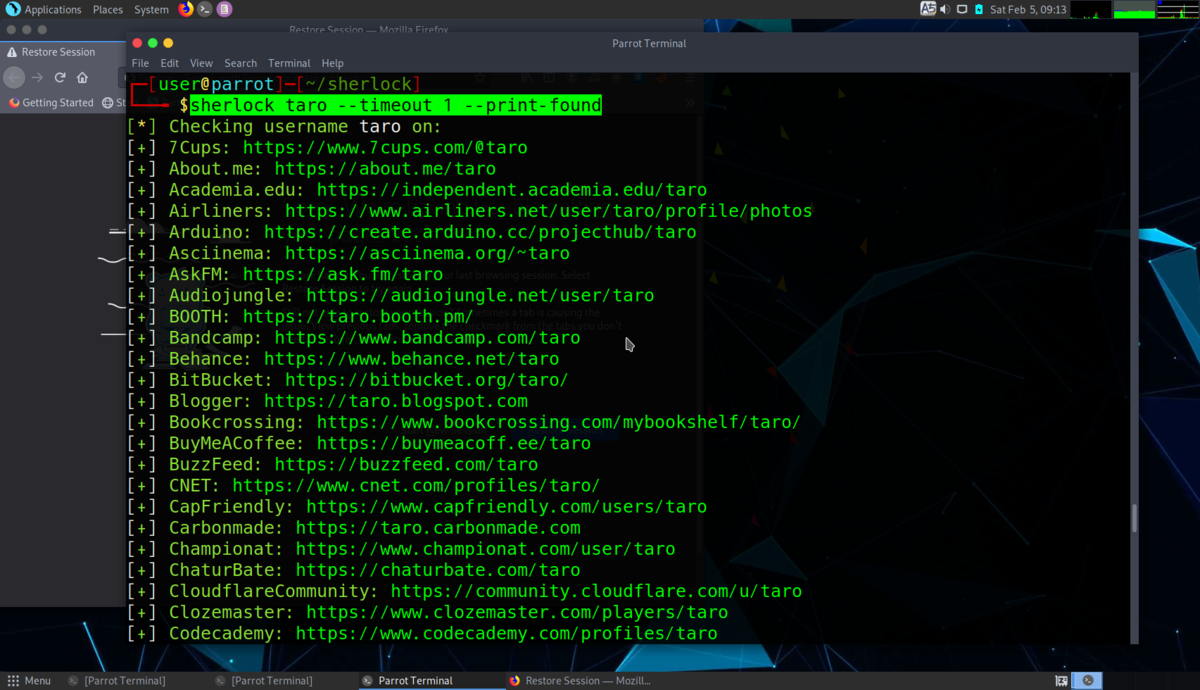Open the terminal Edit menu
Viewport: 1200px width, 690px height.
point(169,63)
